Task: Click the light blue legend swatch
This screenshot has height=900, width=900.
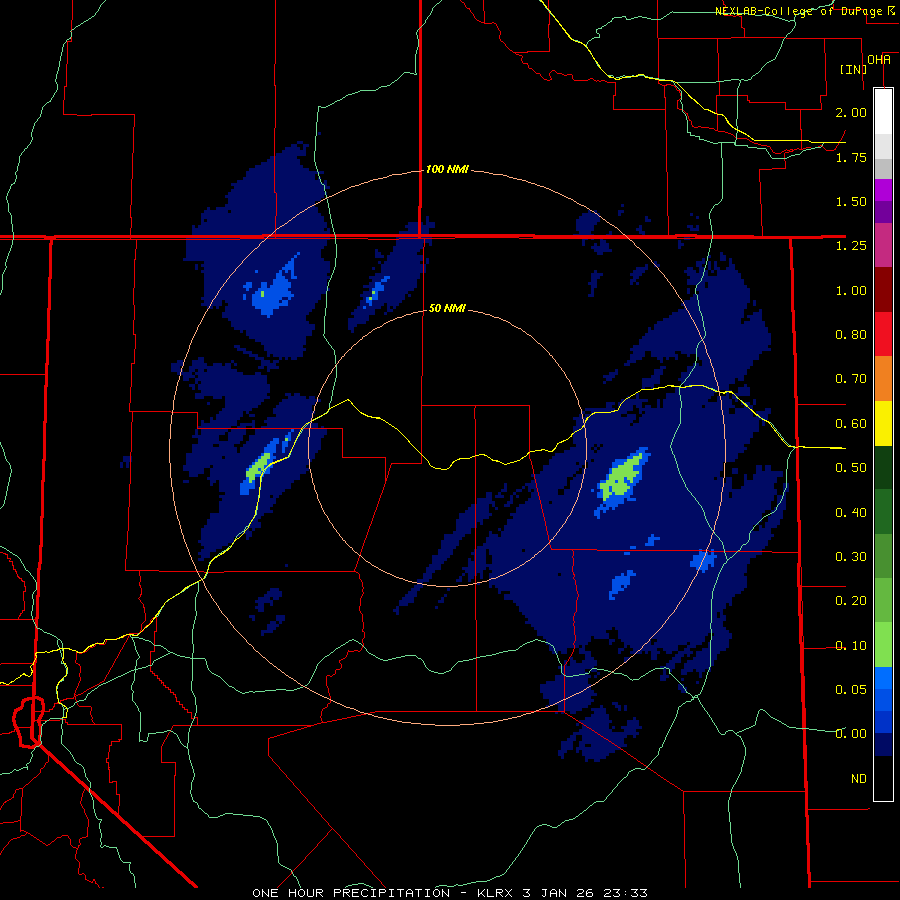Action: coord(883,678)
